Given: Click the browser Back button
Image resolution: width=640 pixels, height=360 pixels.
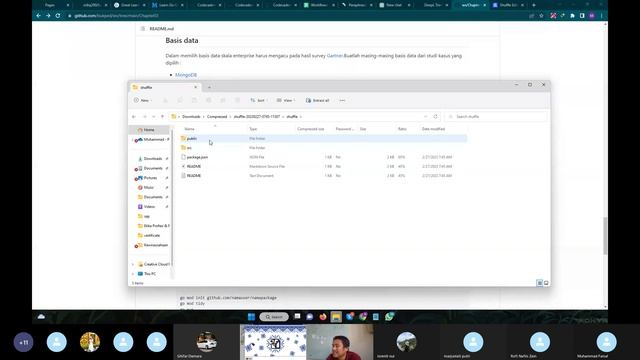Looking at the screenshot, I should 38,16.
